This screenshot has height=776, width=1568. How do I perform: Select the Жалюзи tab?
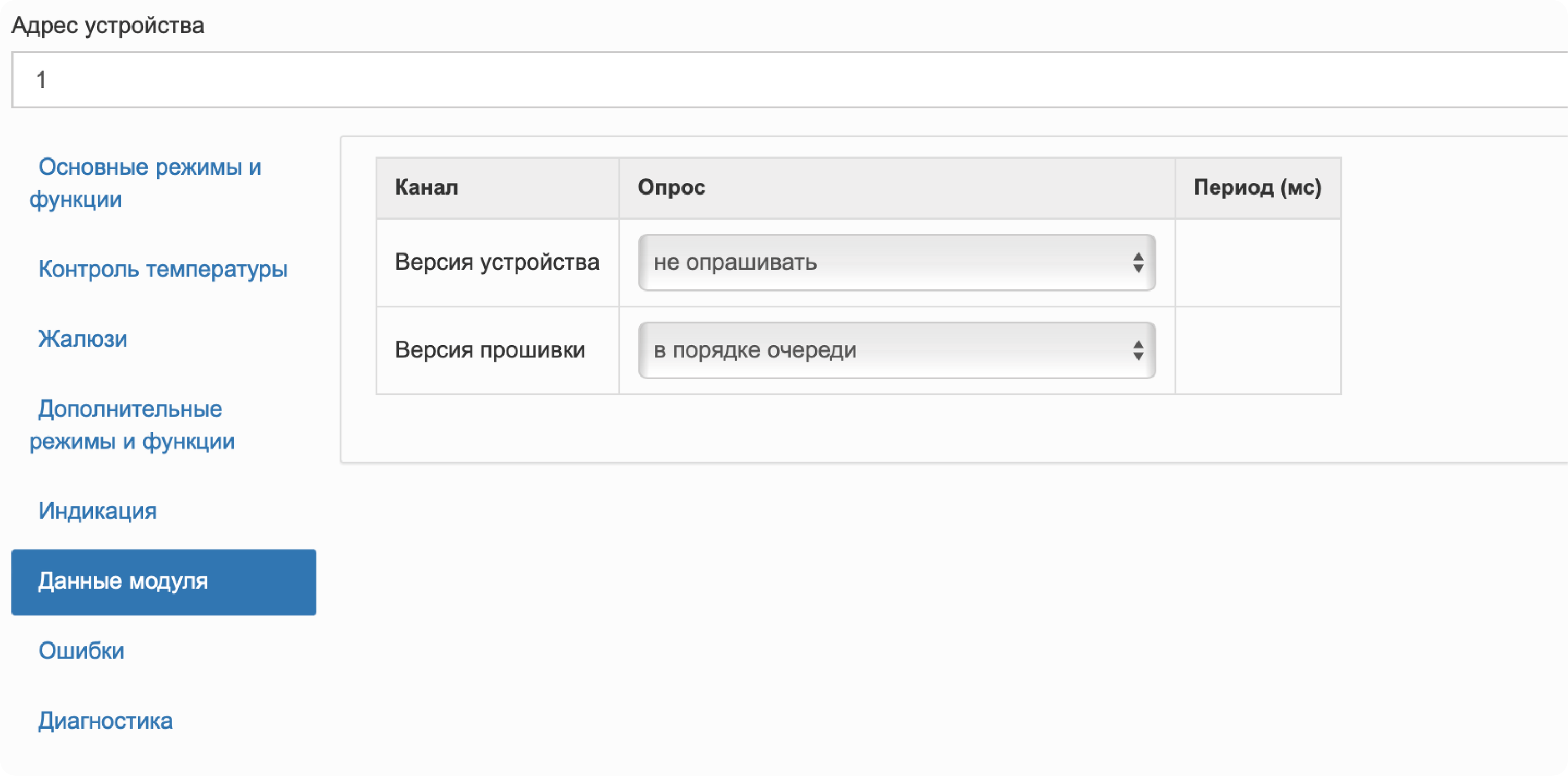tap(83, 339)
